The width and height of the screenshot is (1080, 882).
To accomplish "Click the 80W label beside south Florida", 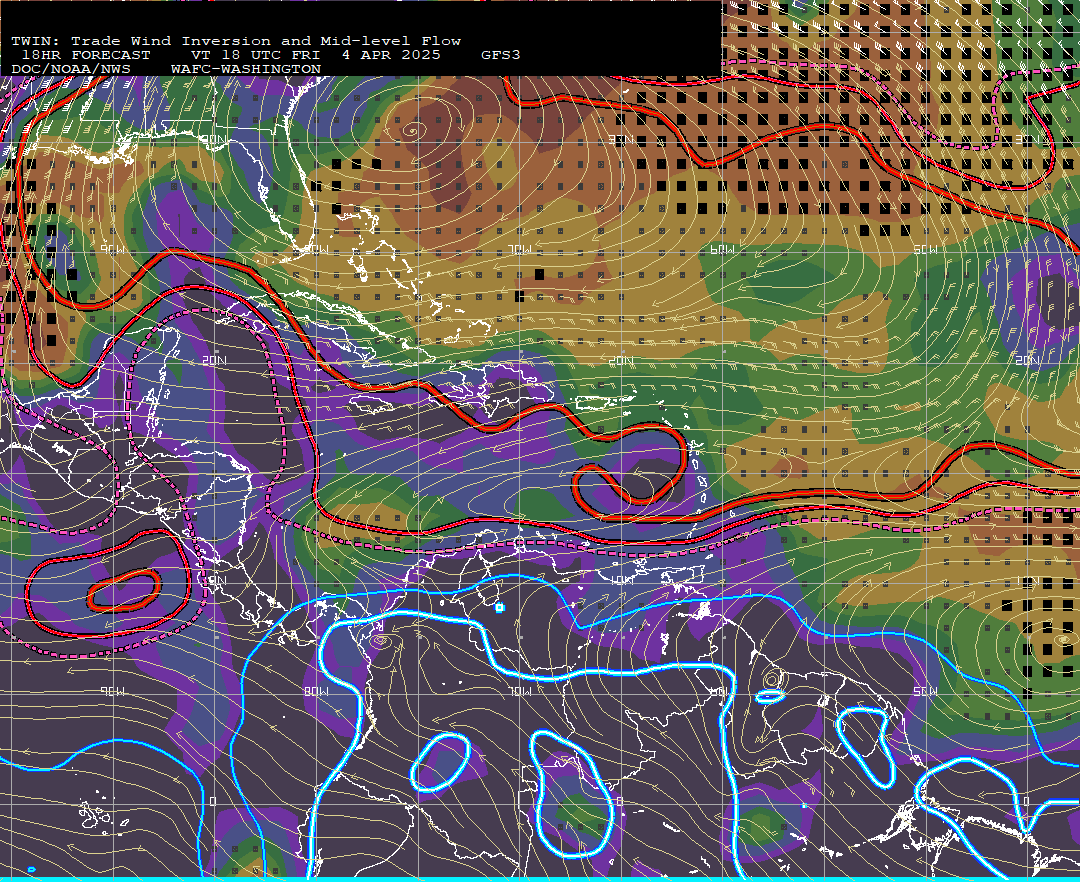I will point(316,249).
